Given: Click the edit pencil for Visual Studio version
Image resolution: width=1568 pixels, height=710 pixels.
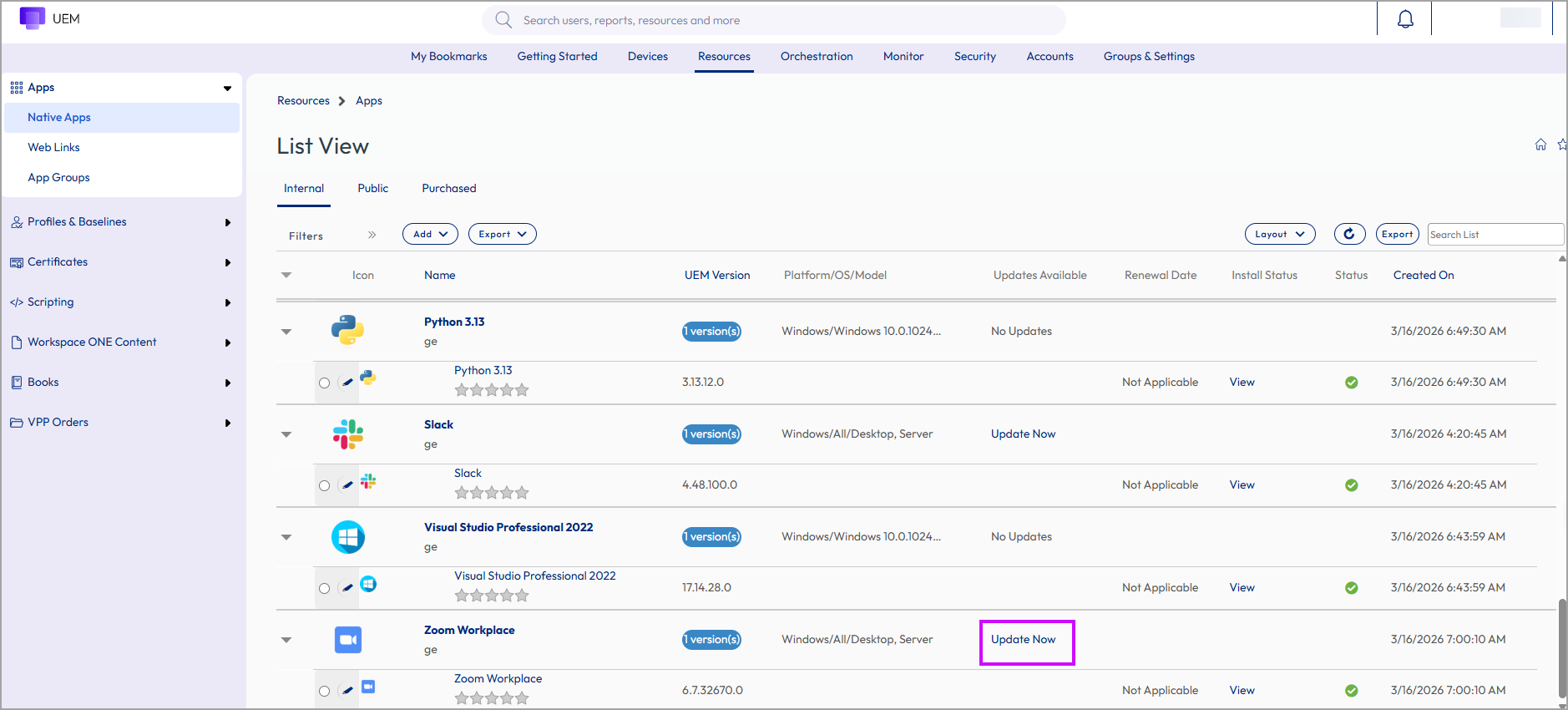Looking at the screenshot, I should click(x=346, y=588).
